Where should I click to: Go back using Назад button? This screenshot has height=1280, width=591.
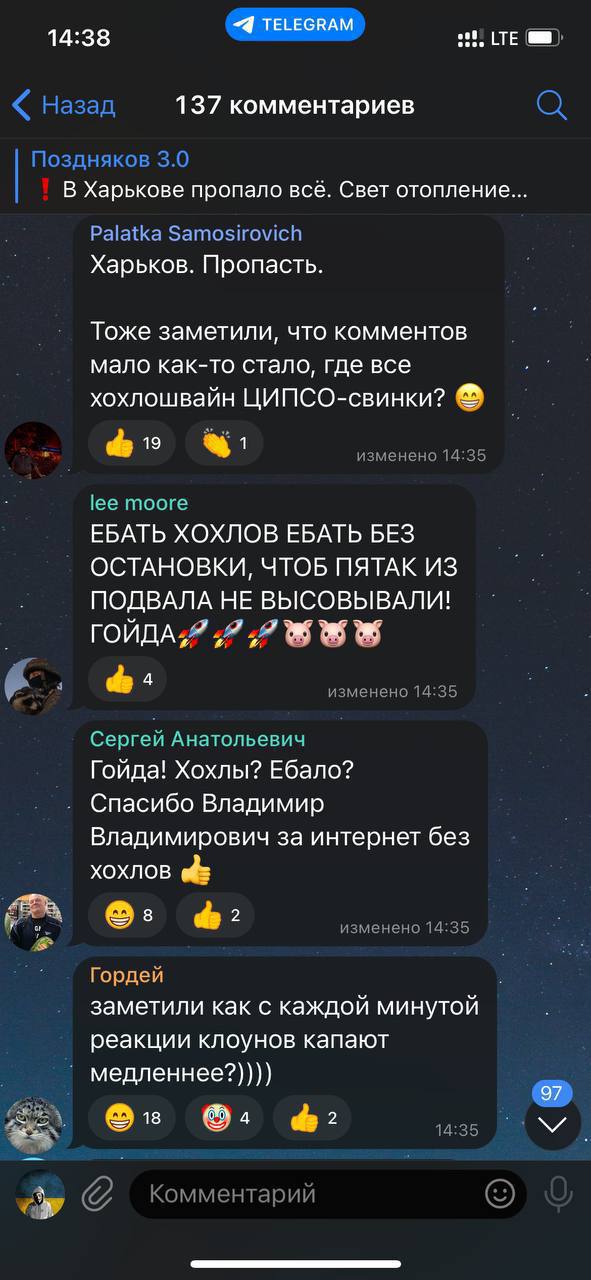(63, 105)
